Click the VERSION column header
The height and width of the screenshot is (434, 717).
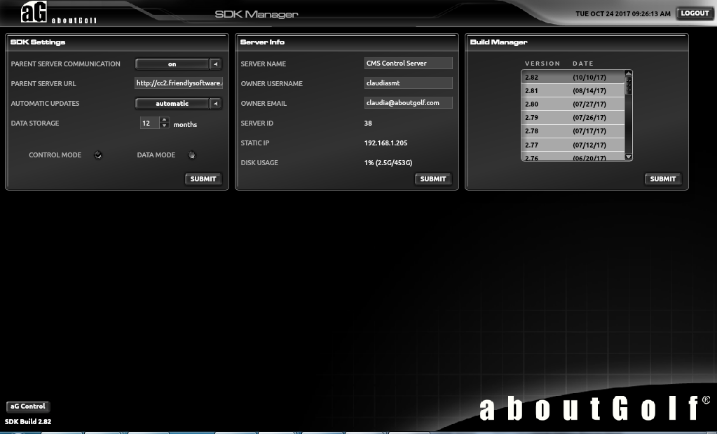tap(542, 64)
